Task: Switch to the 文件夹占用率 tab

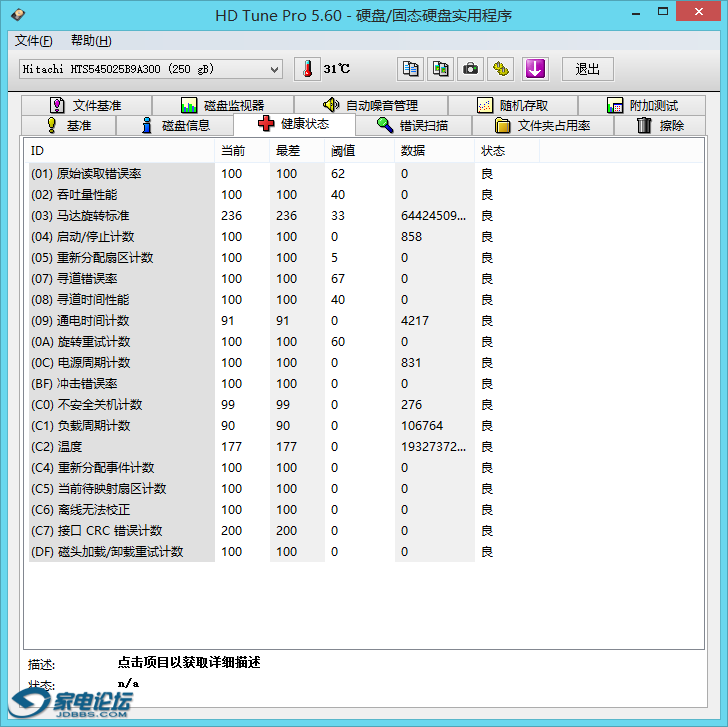Action: point(543,125)
